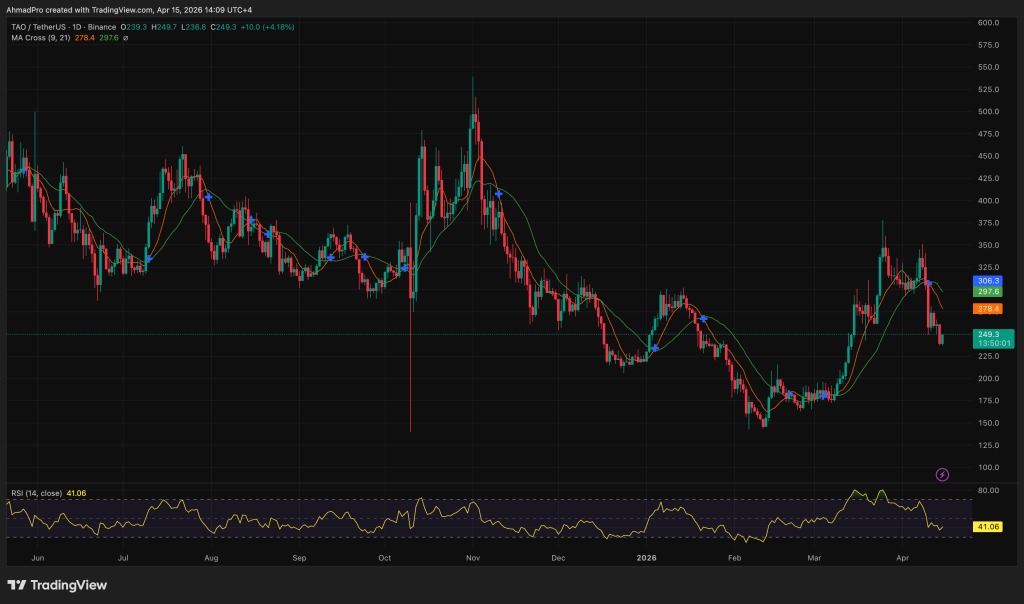The width and height of the screenshot is (1024, 604).
Task: Select the blue 306.3 price label
Action: click(988, 282)
